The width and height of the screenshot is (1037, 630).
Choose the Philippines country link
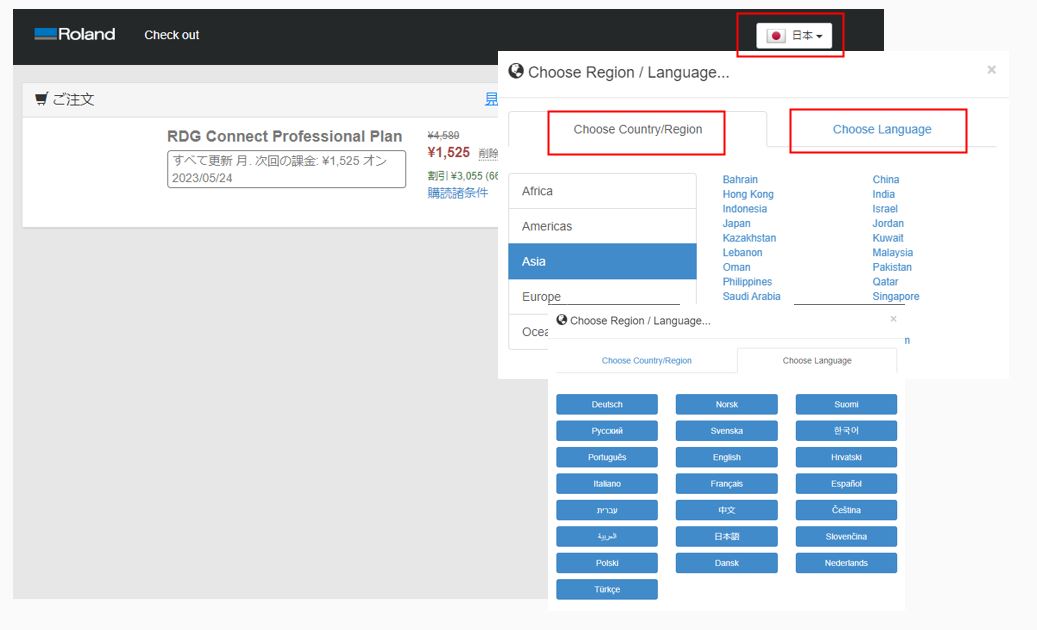coord(747,282)
